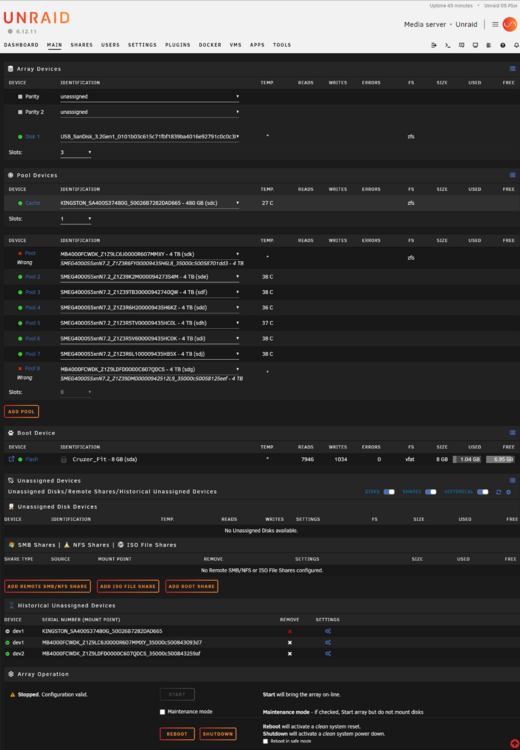Enable Reboot in safe mode checkbox
Image resolution: width=520 pixels, height=750 pixels.
266,741
